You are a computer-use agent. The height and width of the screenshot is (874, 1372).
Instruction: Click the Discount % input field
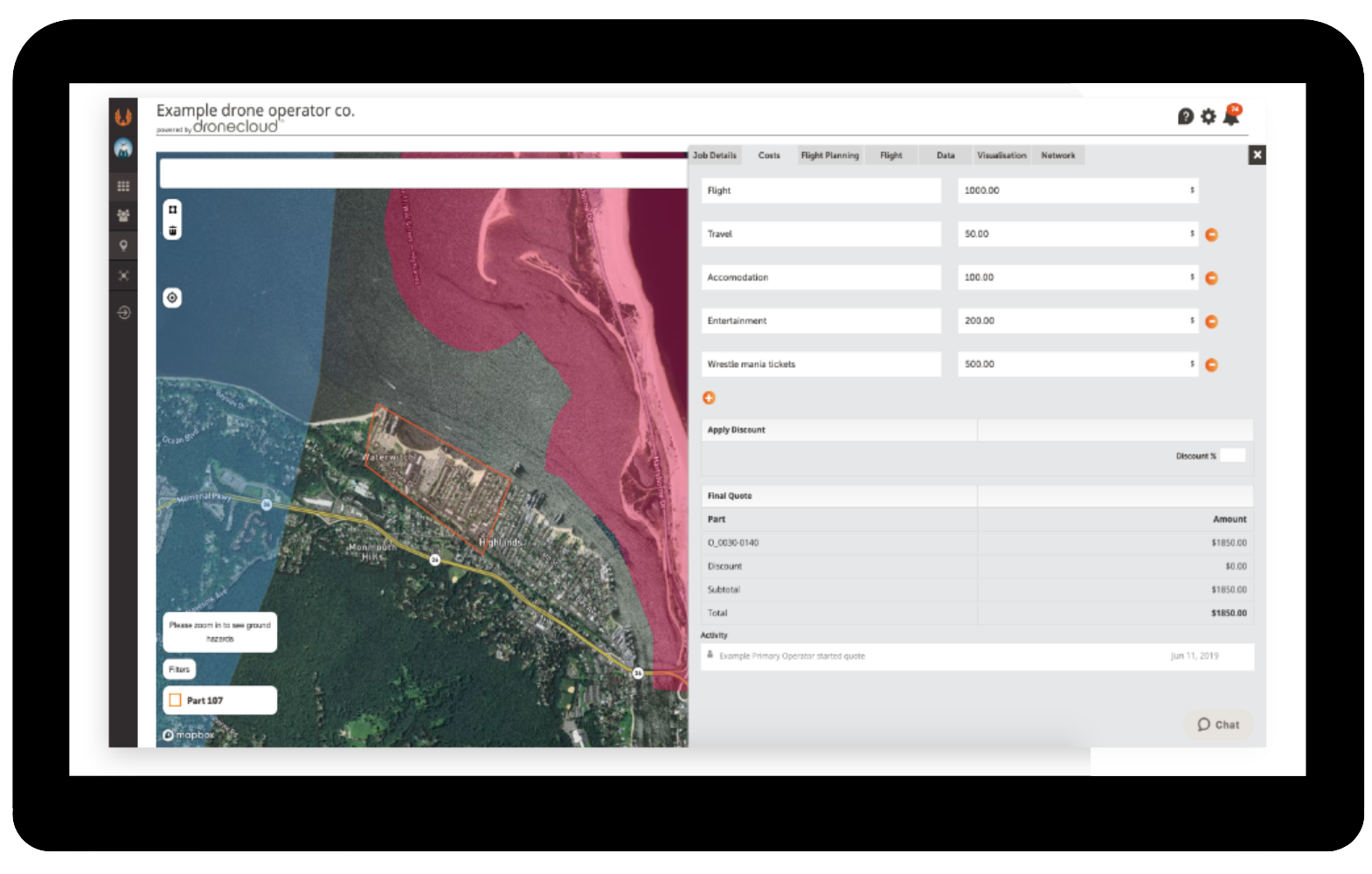click(x=1232, y=455)
